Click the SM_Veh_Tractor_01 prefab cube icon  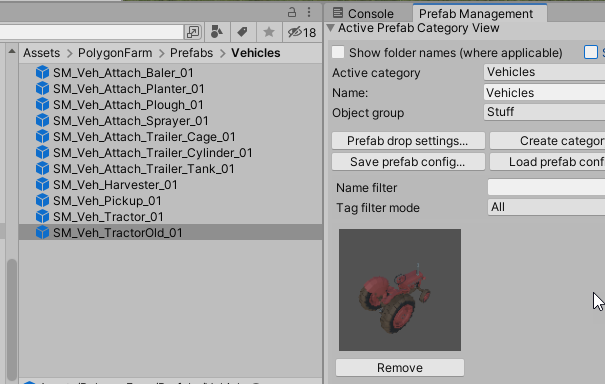coord(42,217)
